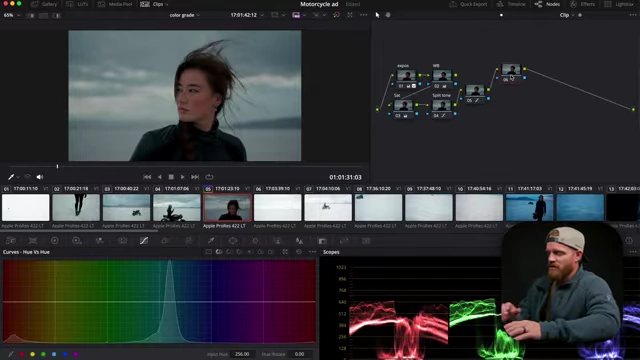Jump to last frame

(195, 177)
